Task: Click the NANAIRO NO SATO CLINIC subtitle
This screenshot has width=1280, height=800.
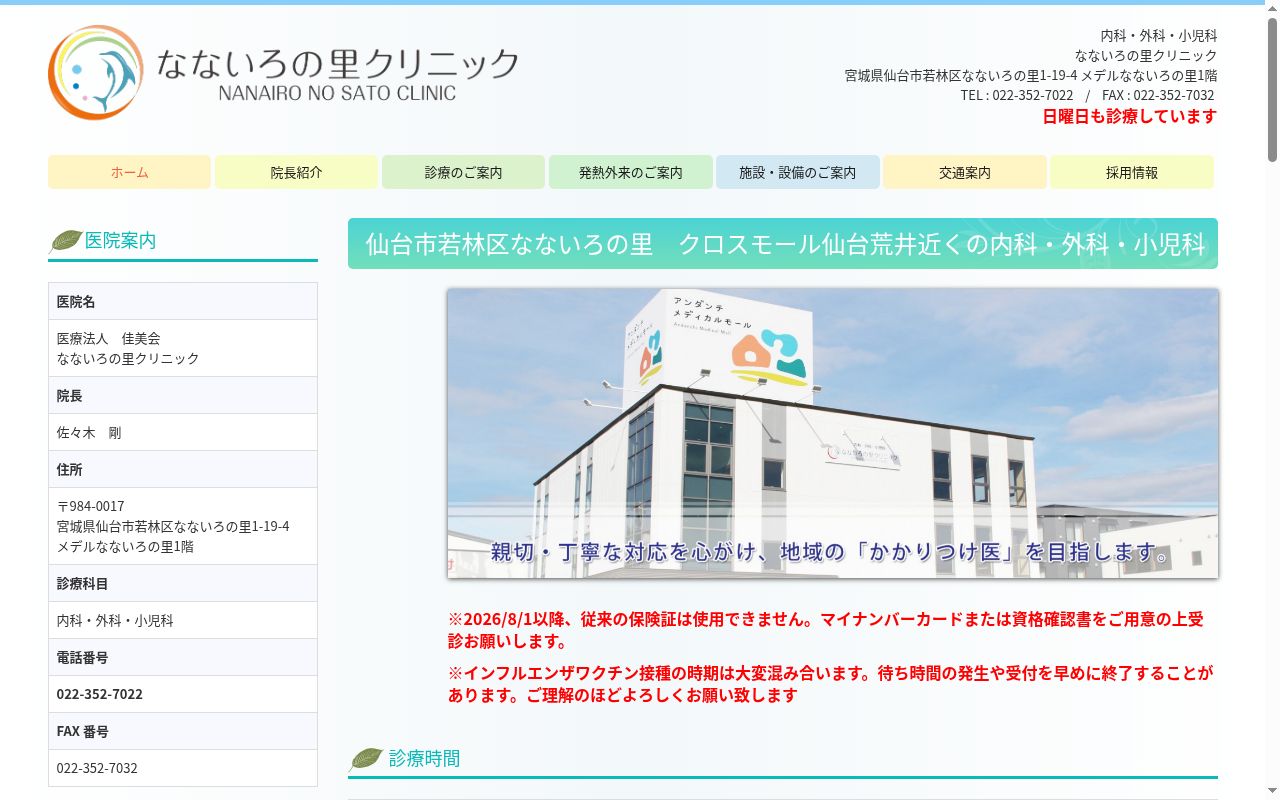Action: pos(337,93)
